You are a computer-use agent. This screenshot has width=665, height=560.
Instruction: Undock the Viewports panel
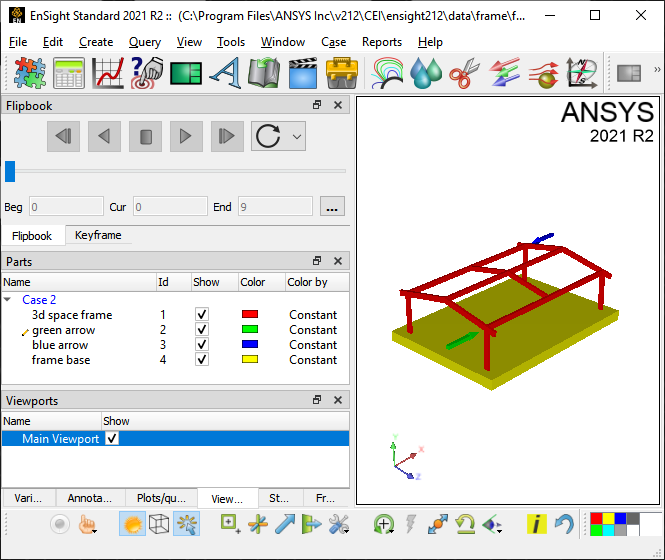317,400
